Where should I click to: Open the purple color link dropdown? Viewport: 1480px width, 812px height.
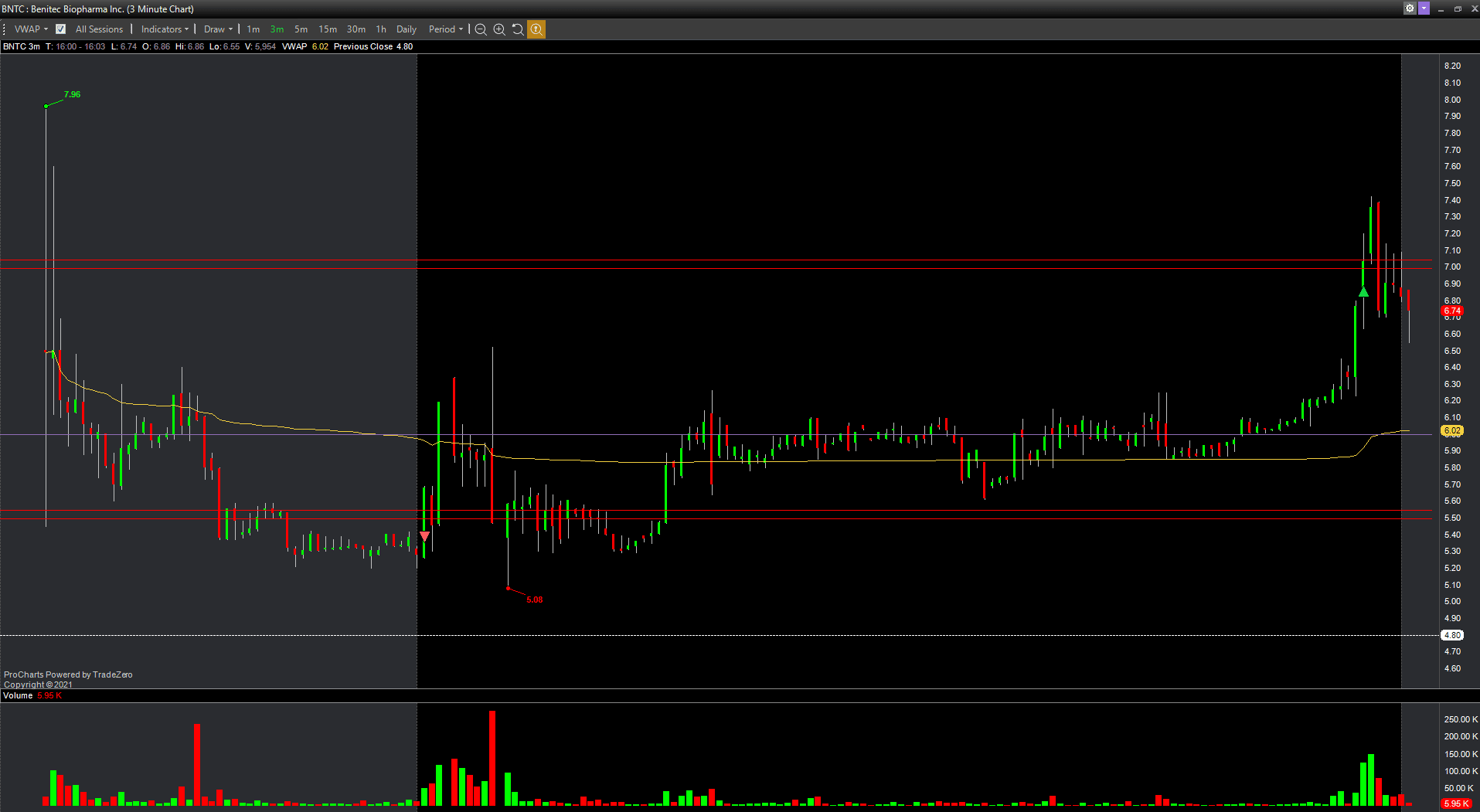[x=1424, y=8]
